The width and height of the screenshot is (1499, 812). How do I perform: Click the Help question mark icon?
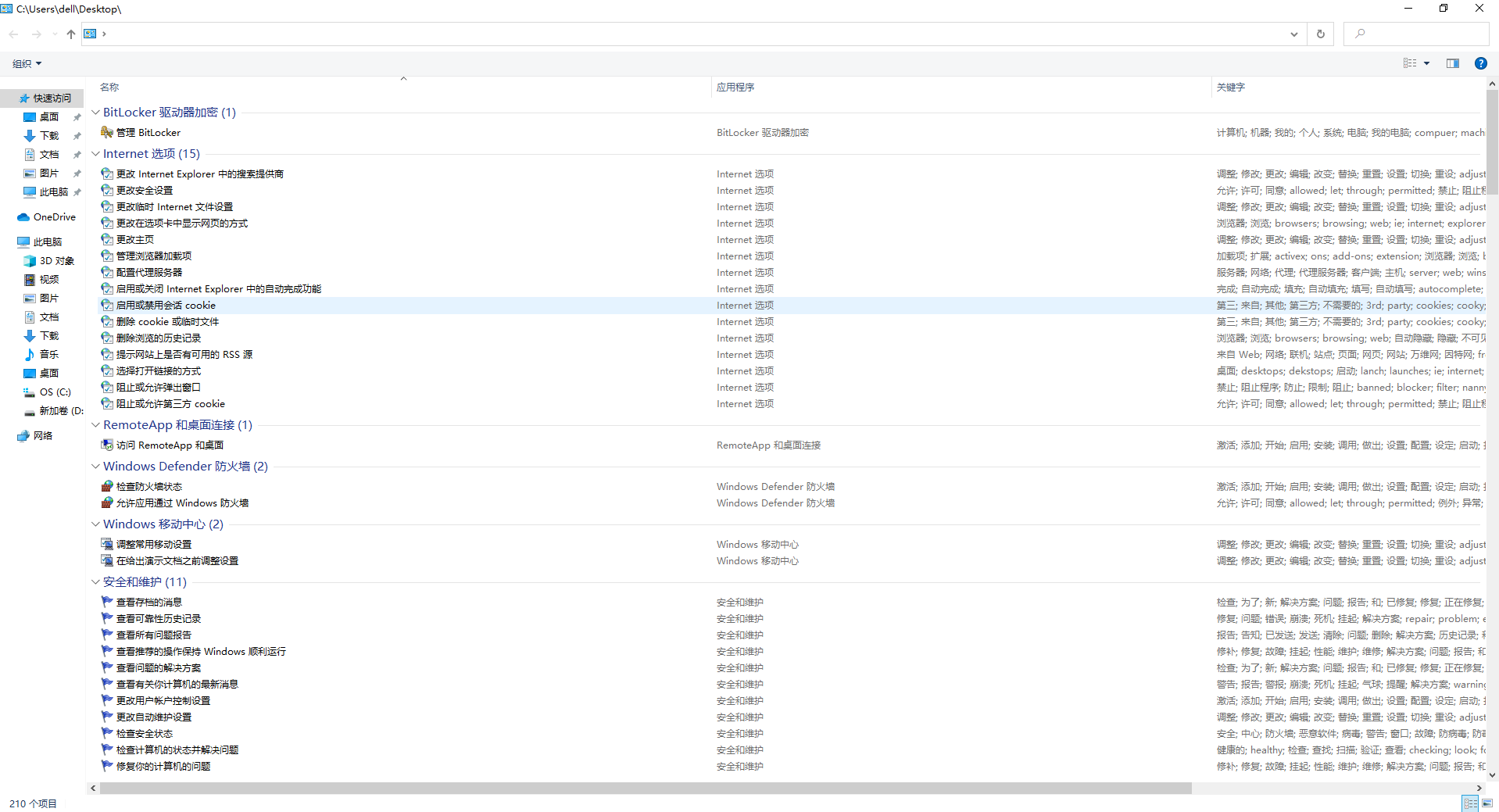tap(1480, 63)
